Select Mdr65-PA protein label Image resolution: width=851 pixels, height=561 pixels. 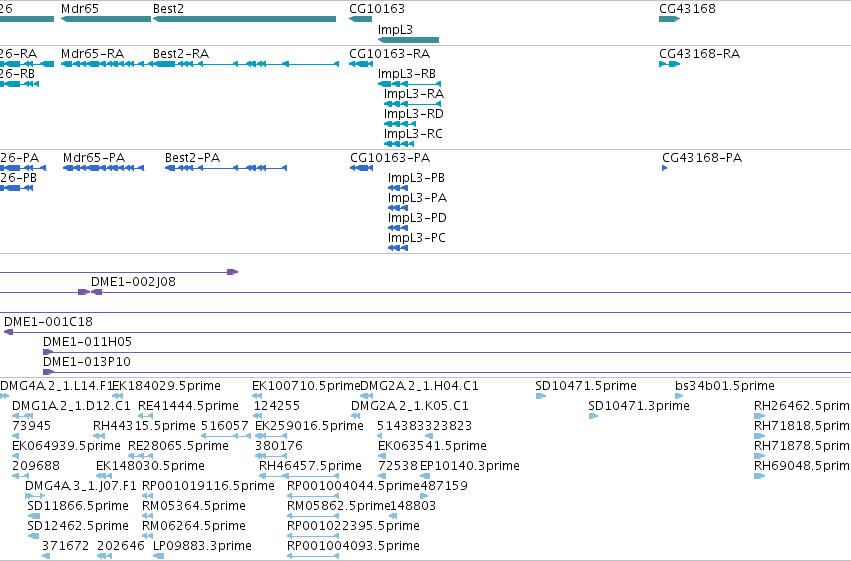[94, 158]
